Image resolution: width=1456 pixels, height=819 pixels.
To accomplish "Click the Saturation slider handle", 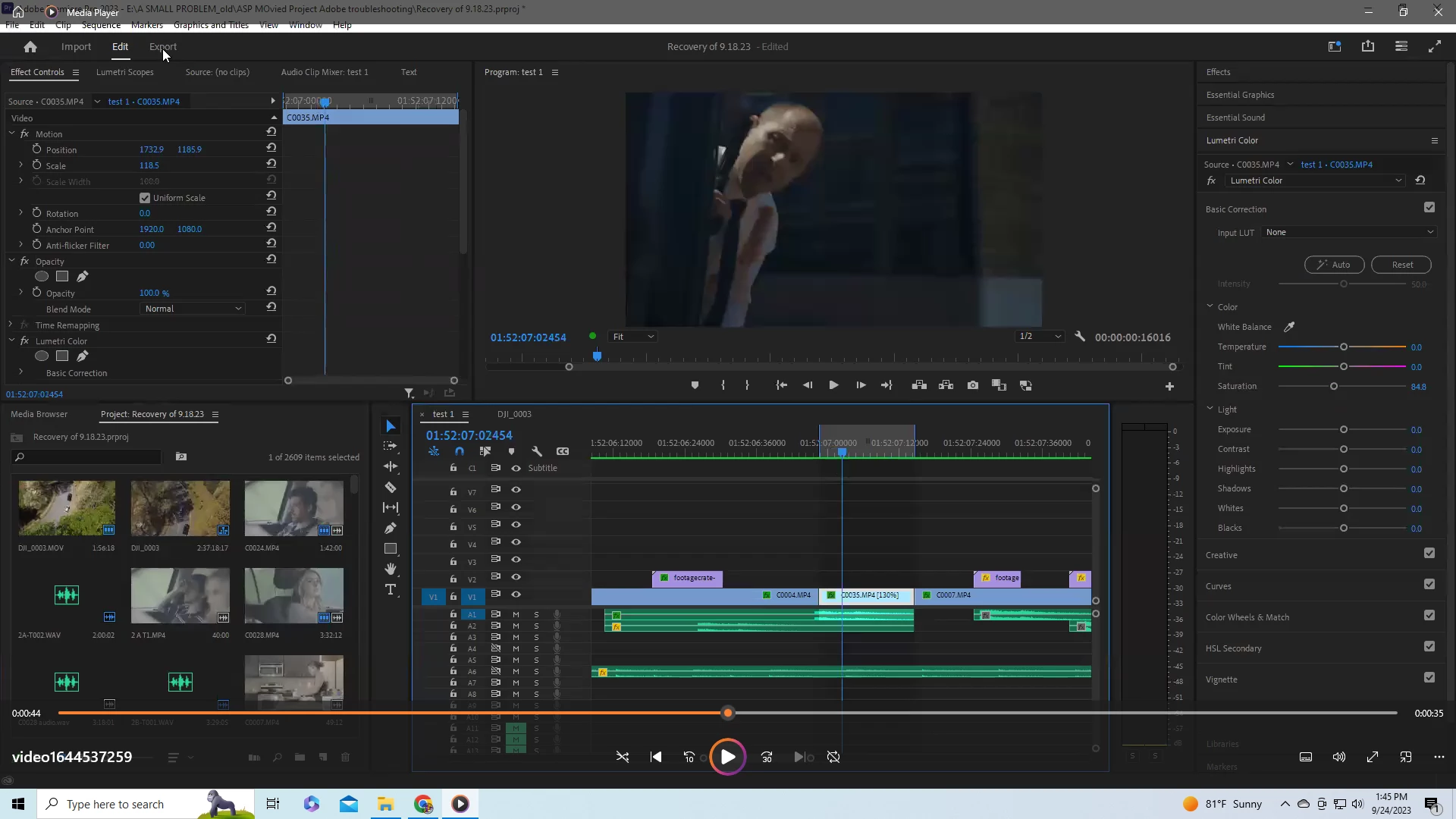I will (x=1334, y=387).
